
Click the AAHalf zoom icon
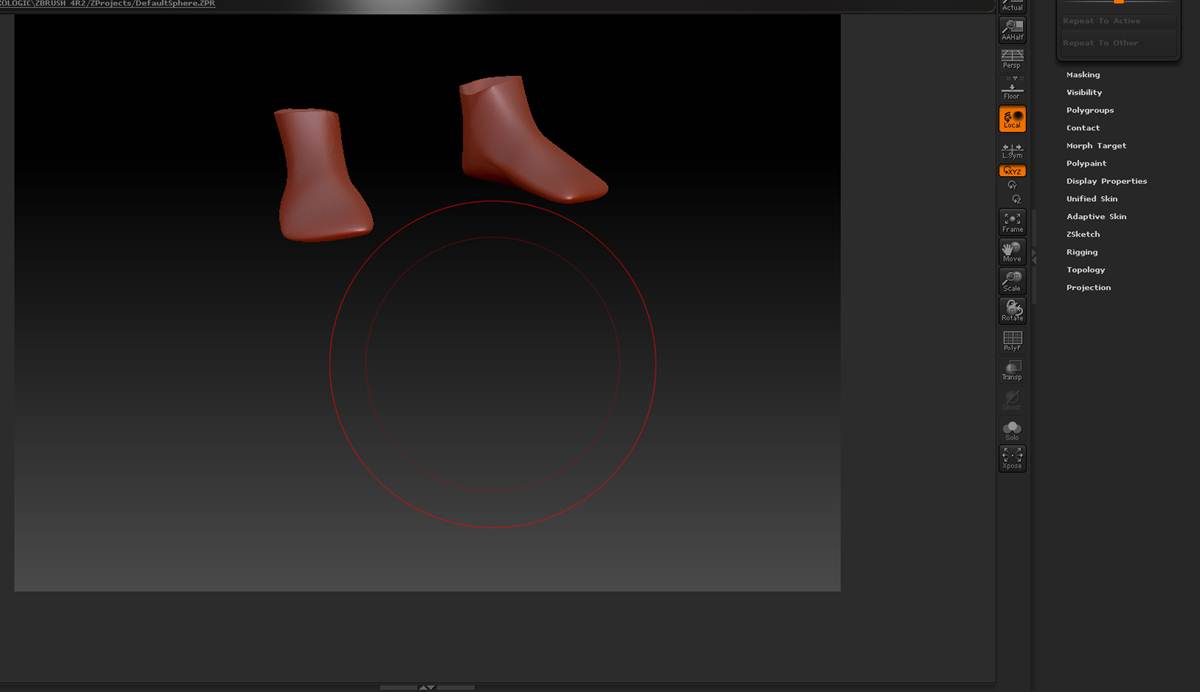(x=1012, y=30)
